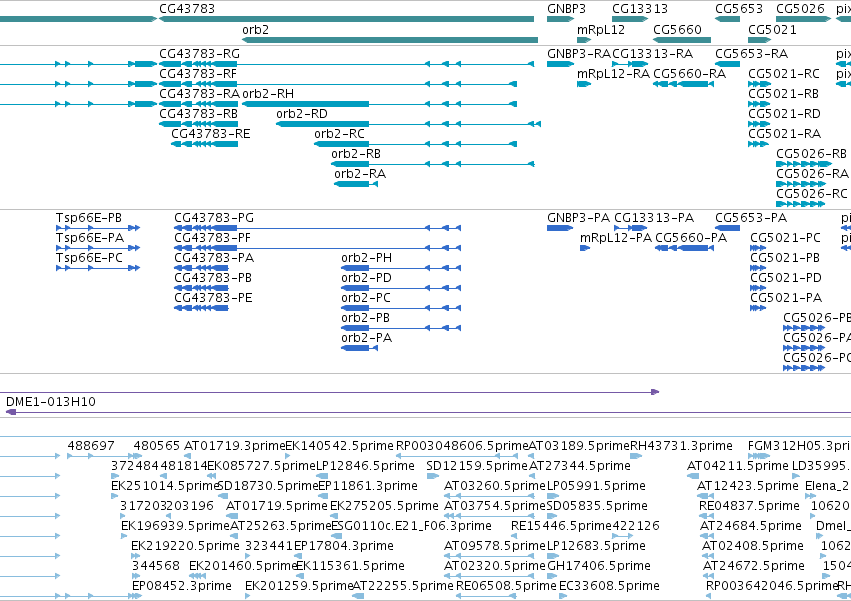Open EST RH43731.3prime
The height and width of the screenshot is (601, 851).
[x=681, y=446]
